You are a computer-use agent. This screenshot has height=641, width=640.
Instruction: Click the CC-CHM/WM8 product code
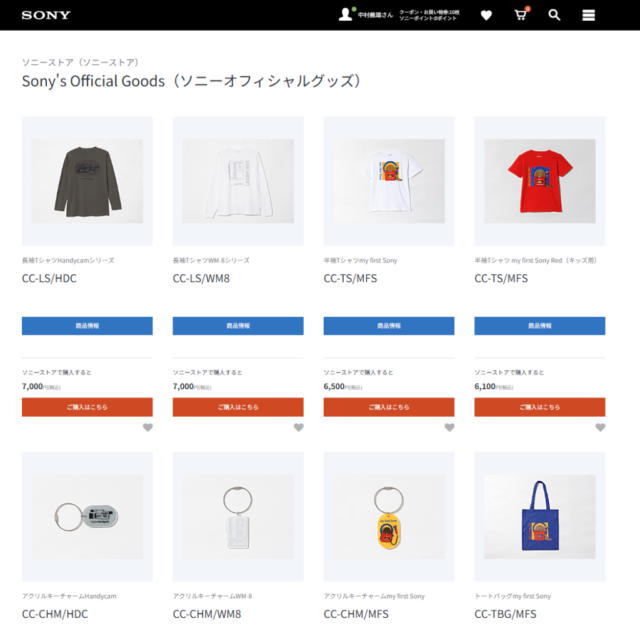pos(207,614)
